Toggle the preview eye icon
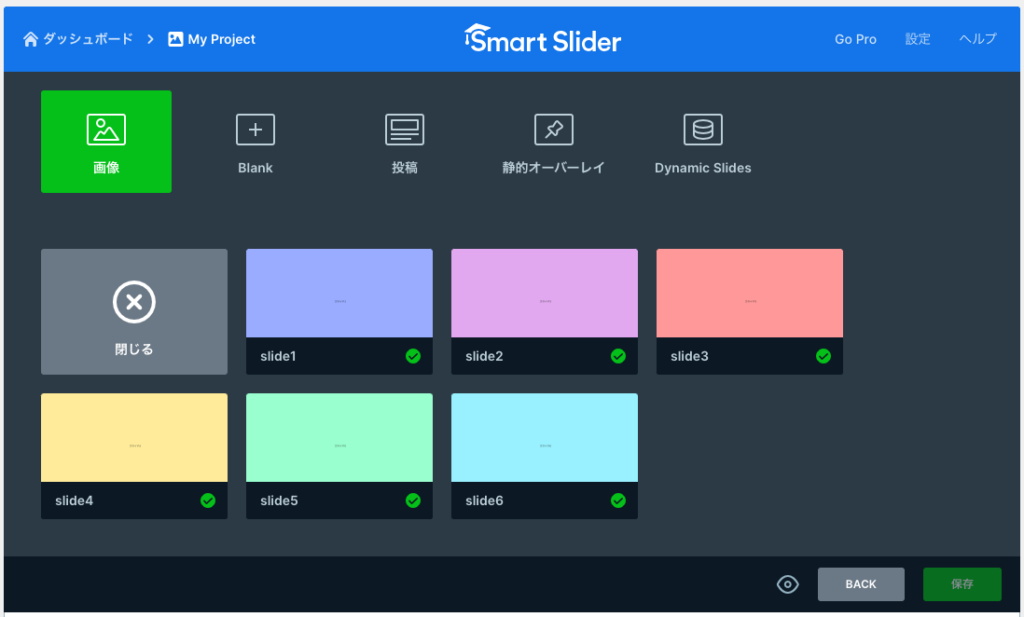The height and width of the screenshot is (617, 1024). pos(788,585)
